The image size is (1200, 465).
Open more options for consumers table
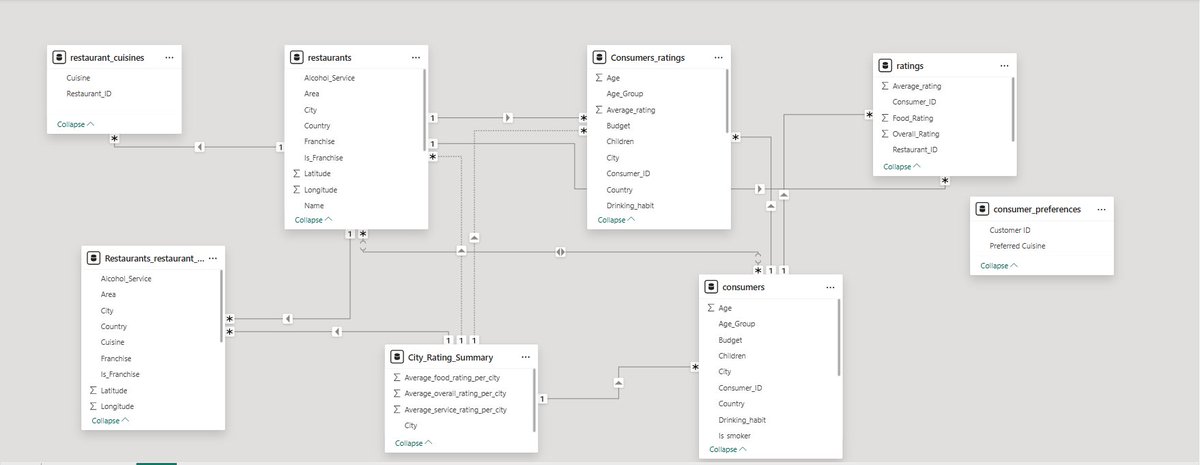click(829, 287)
